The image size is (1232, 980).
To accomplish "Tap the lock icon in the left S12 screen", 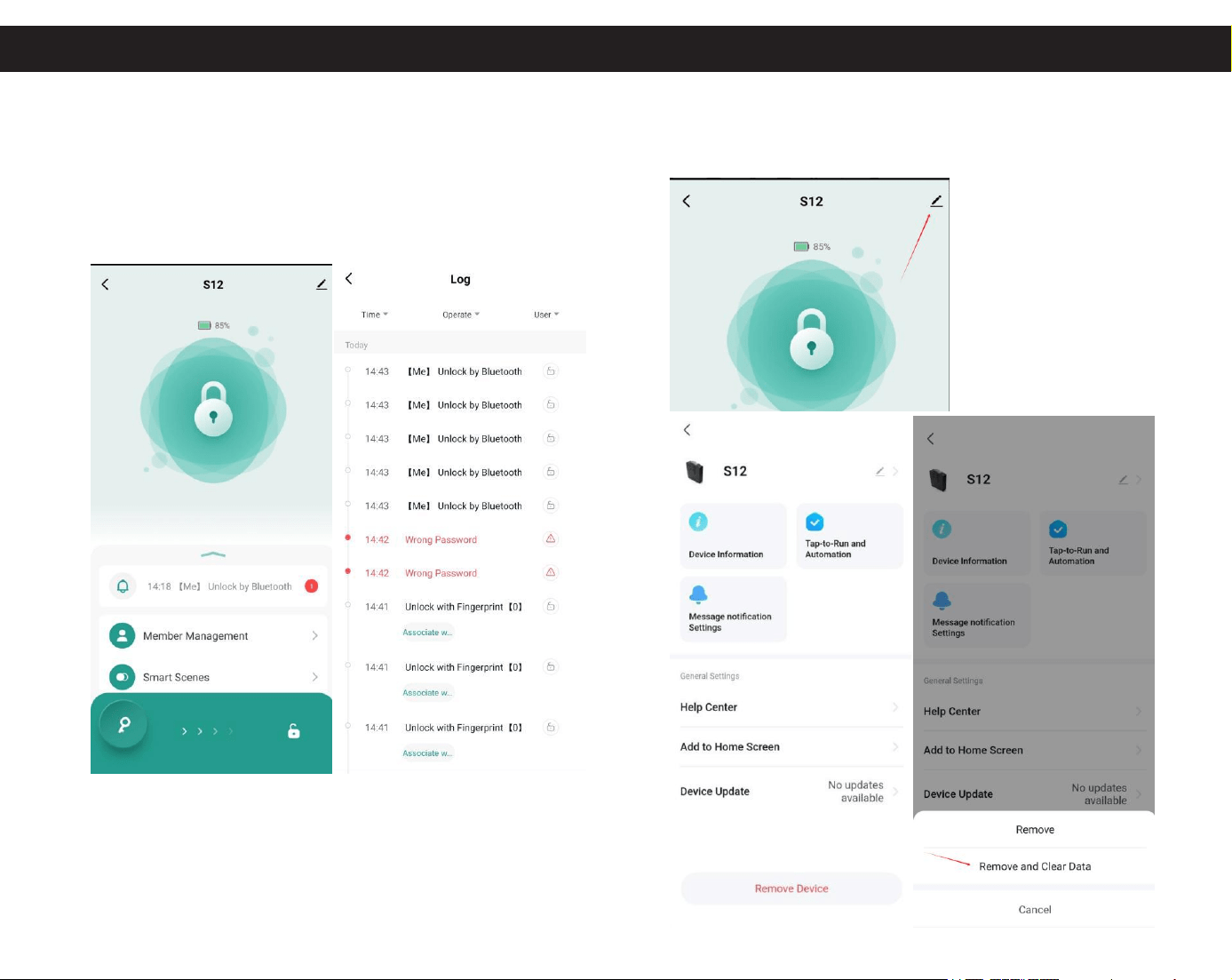I will tap(213, 409).
